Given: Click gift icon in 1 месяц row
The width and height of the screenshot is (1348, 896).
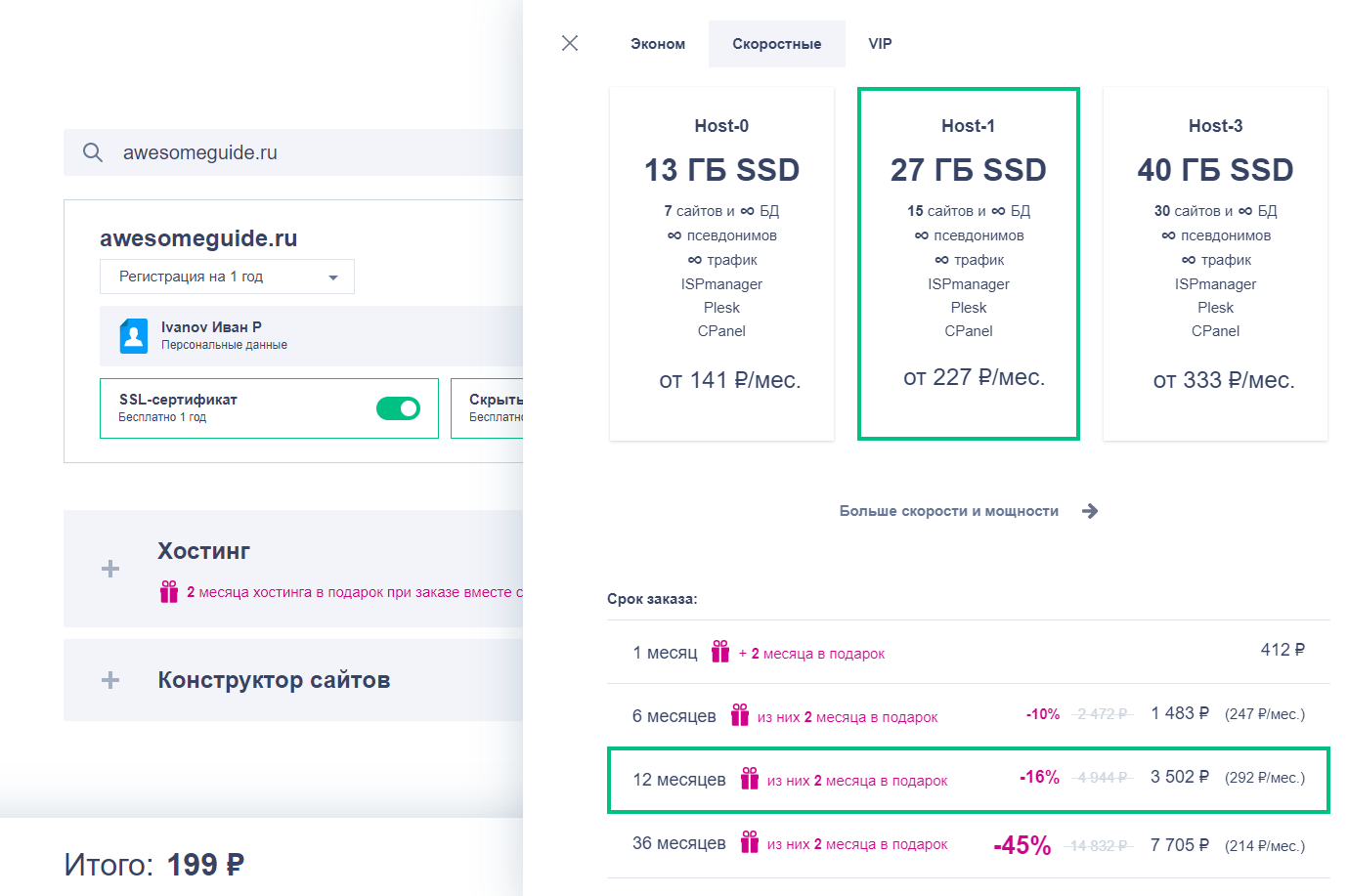Looking at the screenshot, I should coord(720,652).
